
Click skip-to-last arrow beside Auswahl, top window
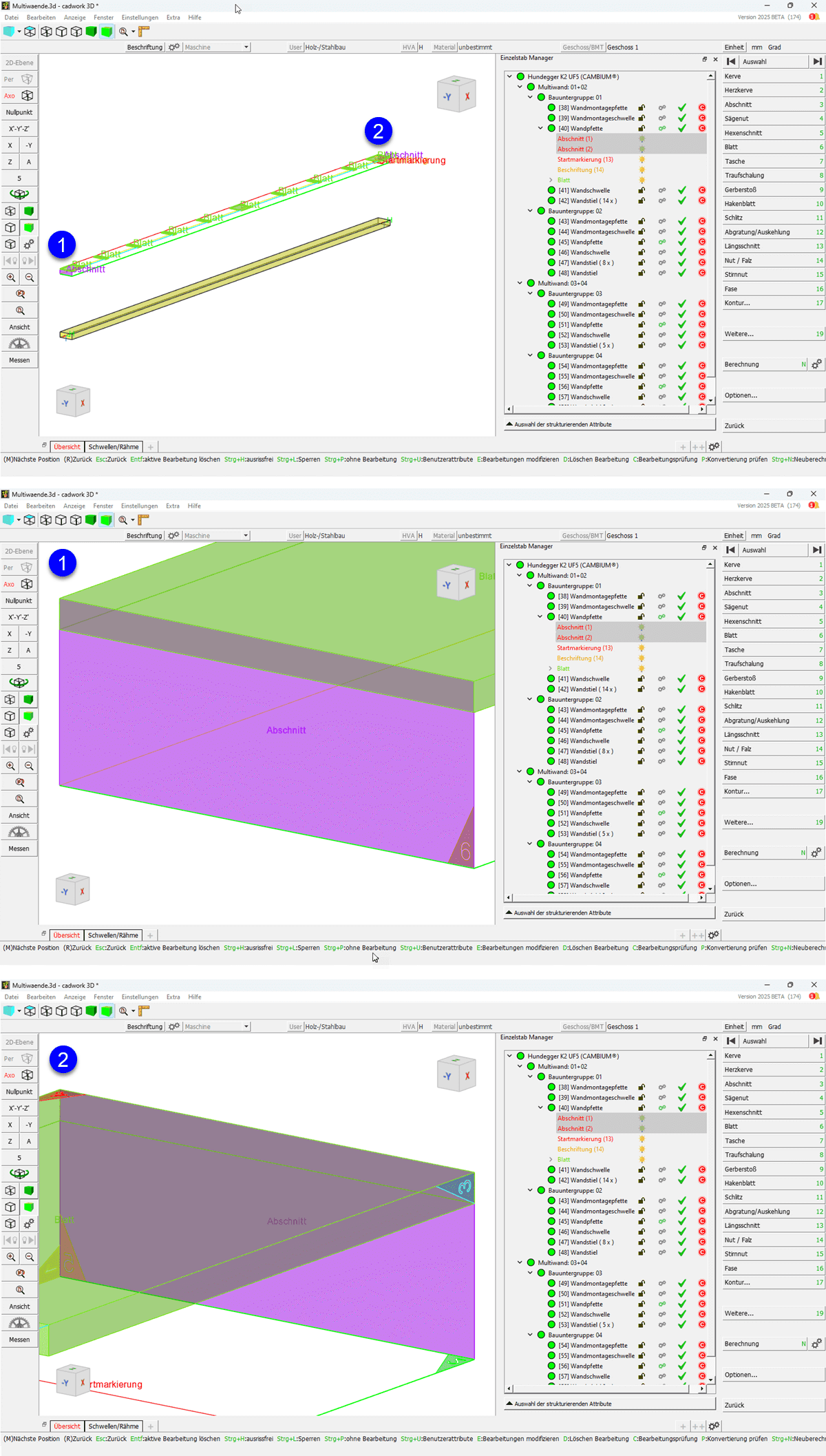(x=817, y=61)
